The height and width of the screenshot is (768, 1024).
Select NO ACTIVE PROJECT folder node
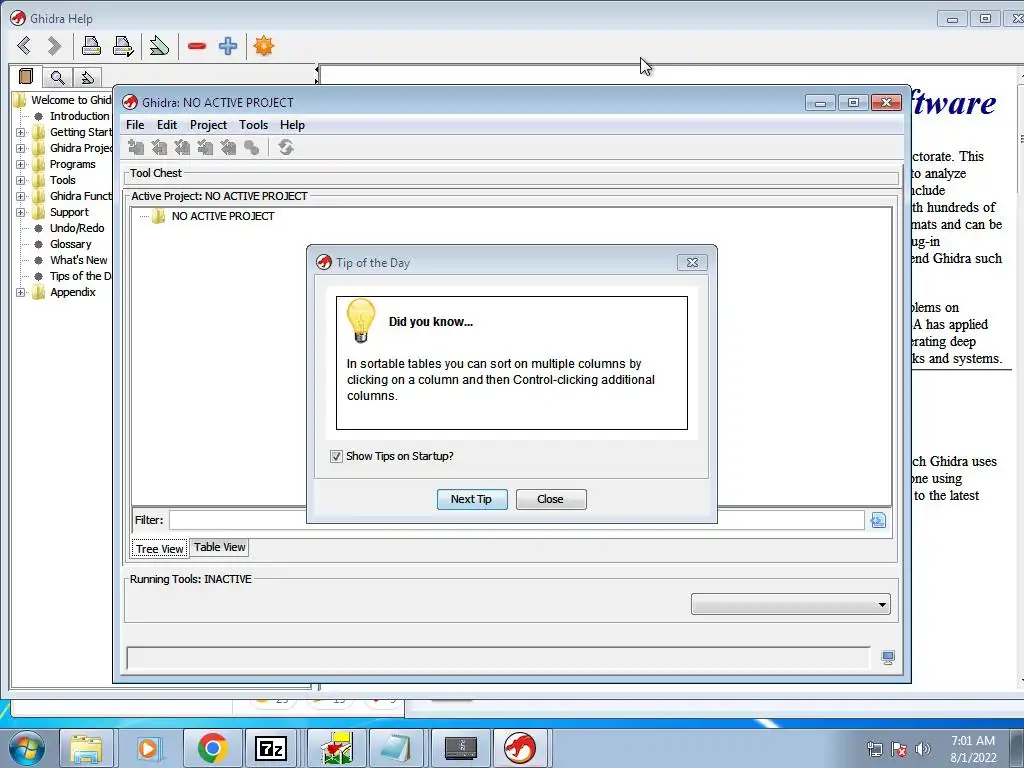tap(223, 216)
